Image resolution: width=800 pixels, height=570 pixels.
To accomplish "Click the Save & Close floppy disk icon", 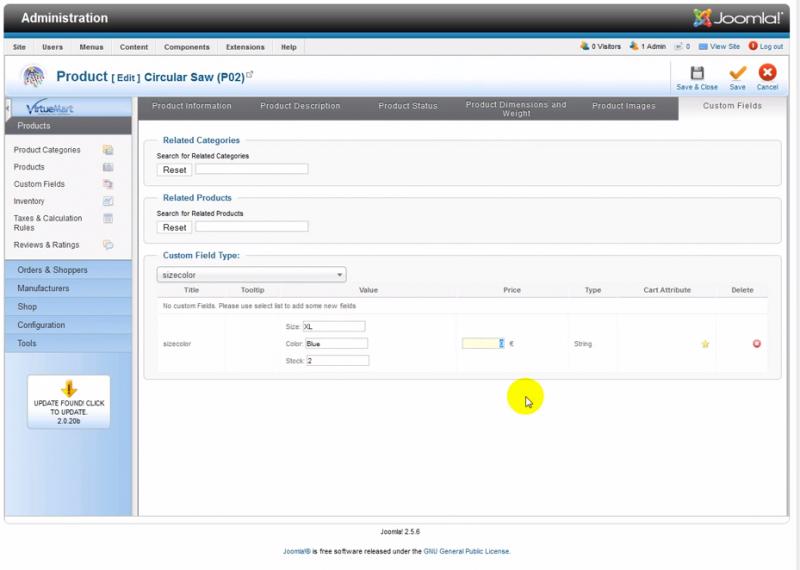I will click(697, 73).
